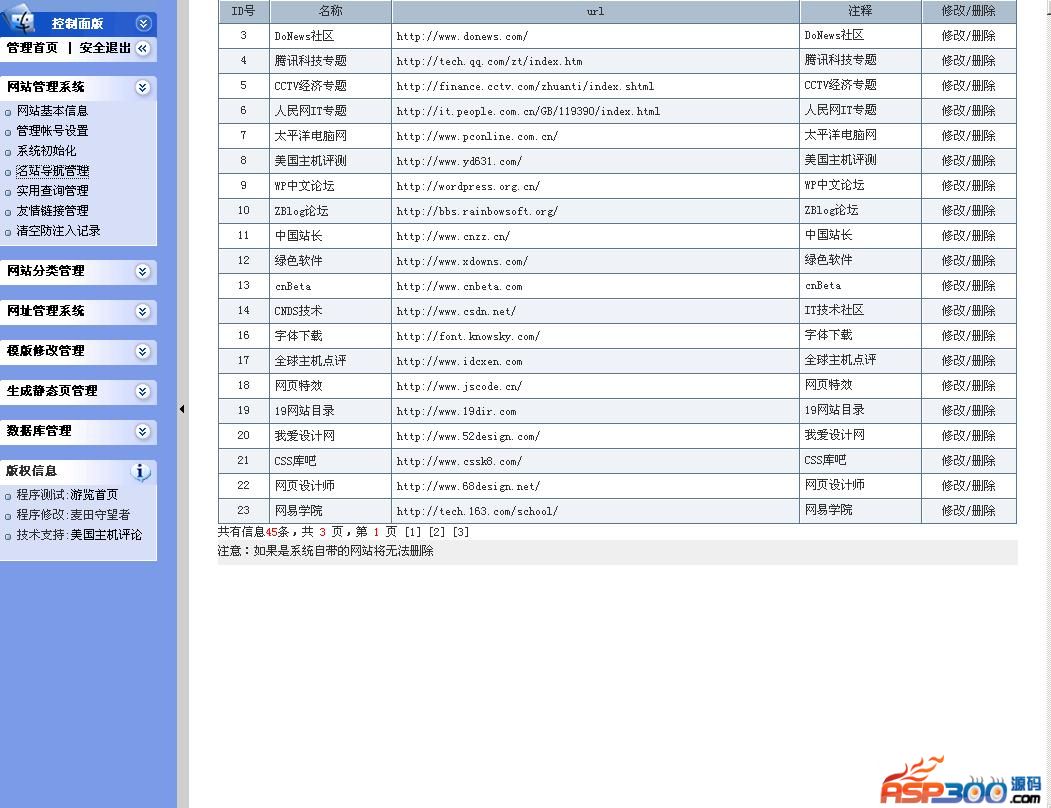Image resolution: width=1051 pixels, height=808 pixels.
Task: Click 安全退出 to log out
Action: 105,48
